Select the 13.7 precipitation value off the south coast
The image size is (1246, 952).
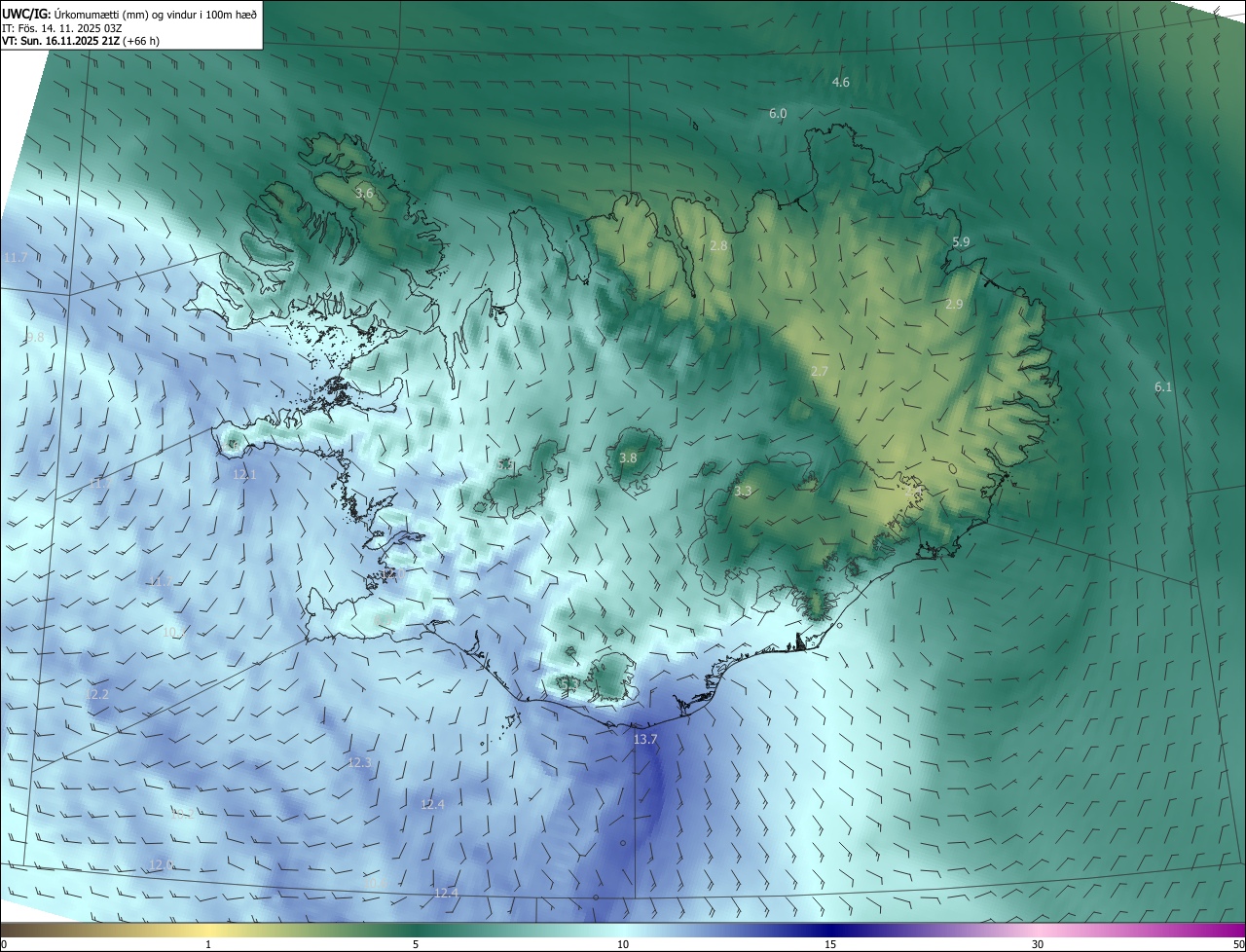point(645,740)
